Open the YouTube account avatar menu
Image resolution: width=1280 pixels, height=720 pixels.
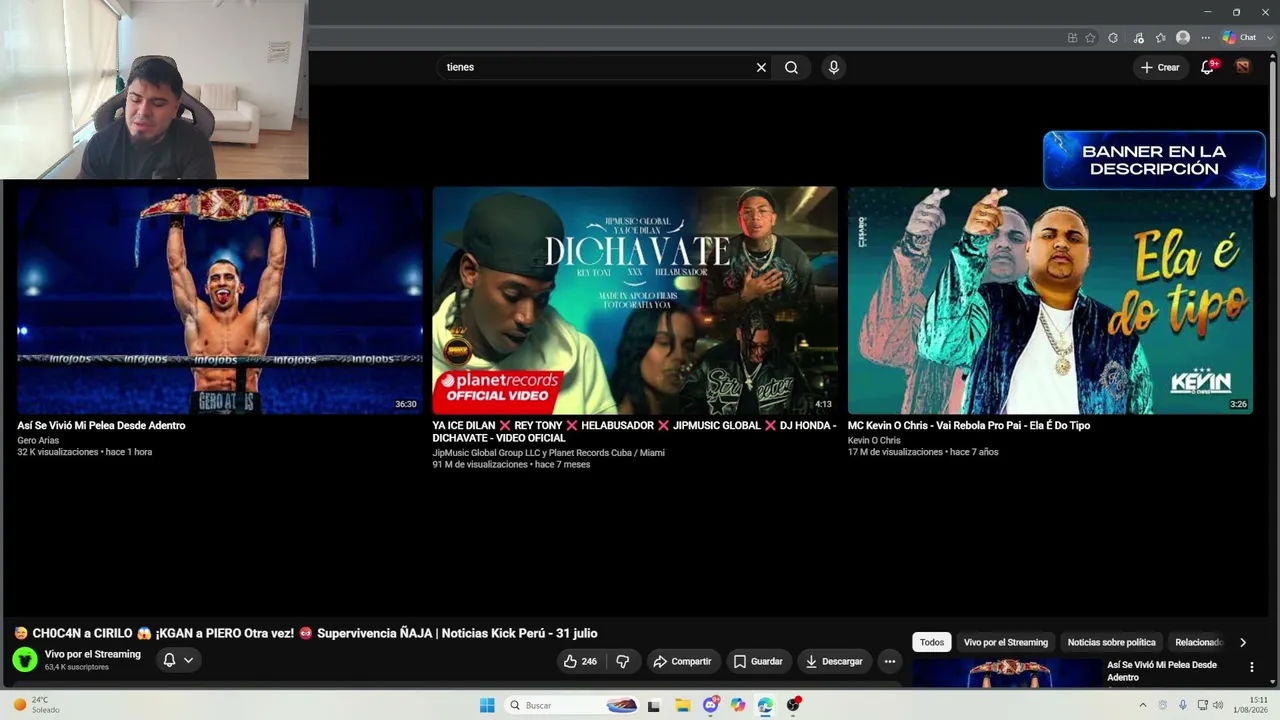[x=1243, y=67]
